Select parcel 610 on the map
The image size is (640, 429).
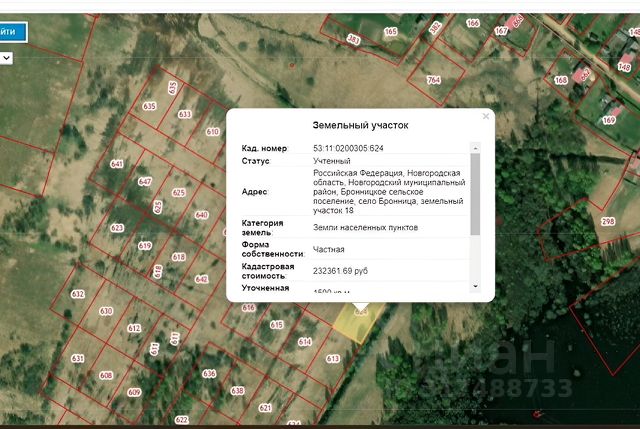pos(213,131)
